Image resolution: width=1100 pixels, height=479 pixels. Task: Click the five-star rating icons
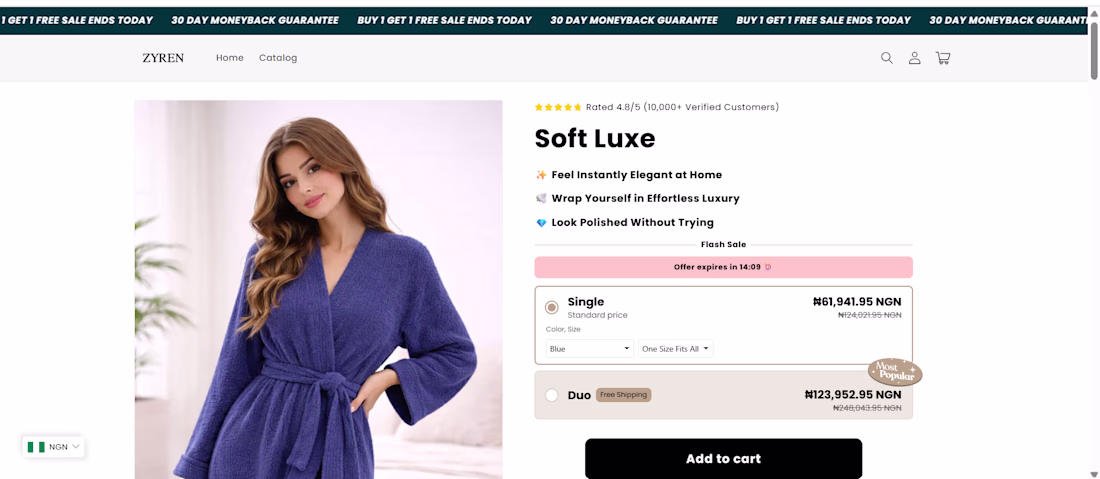coord(558,107)
